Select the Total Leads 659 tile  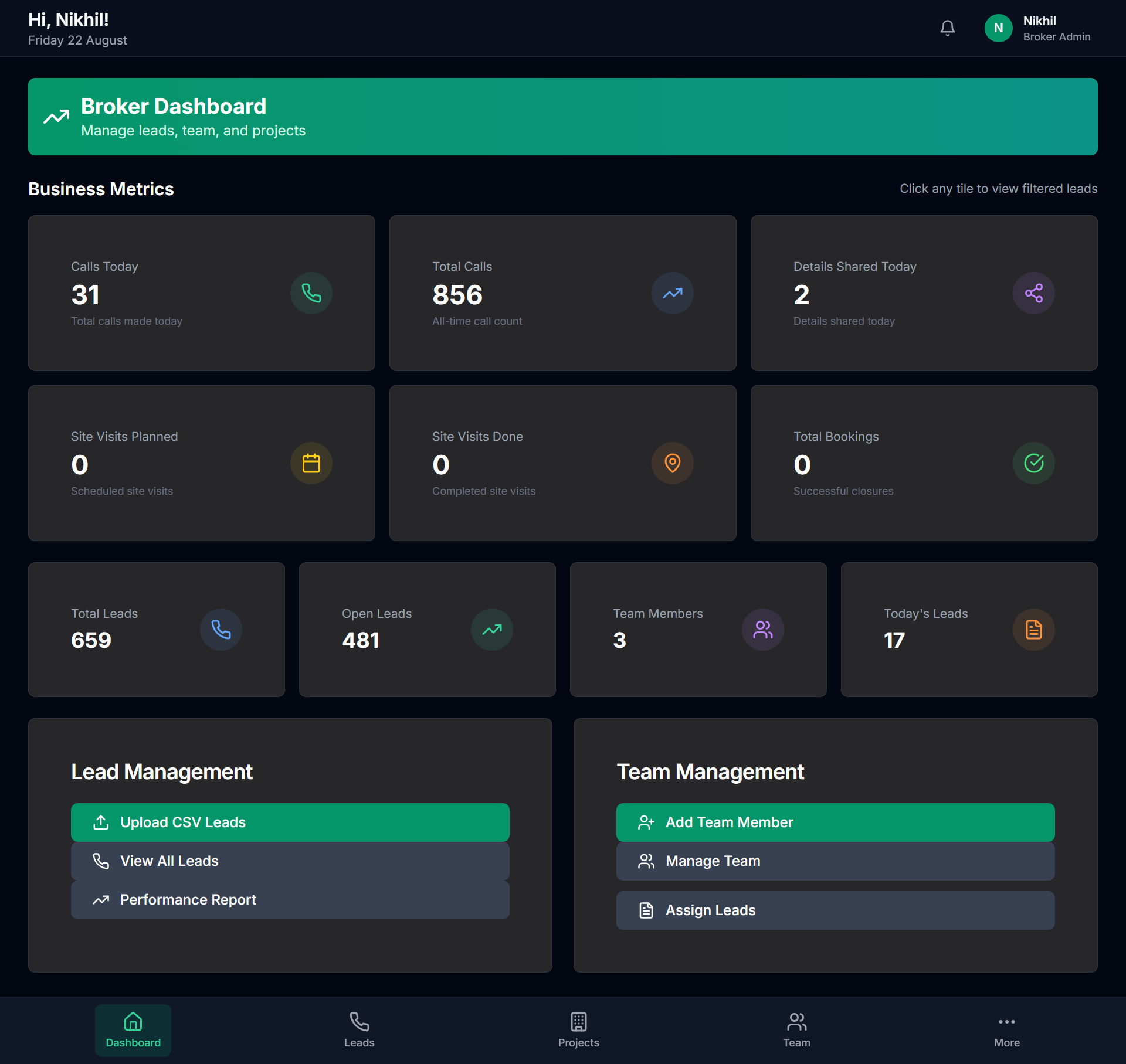156,630
